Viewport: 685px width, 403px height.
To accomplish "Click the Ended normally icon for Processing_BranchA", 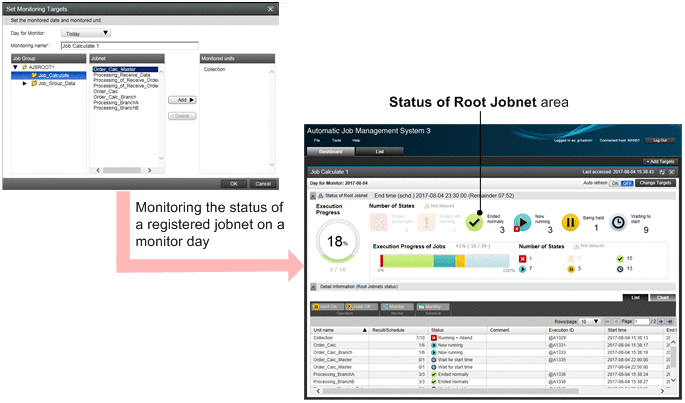I will click(434, 375).
